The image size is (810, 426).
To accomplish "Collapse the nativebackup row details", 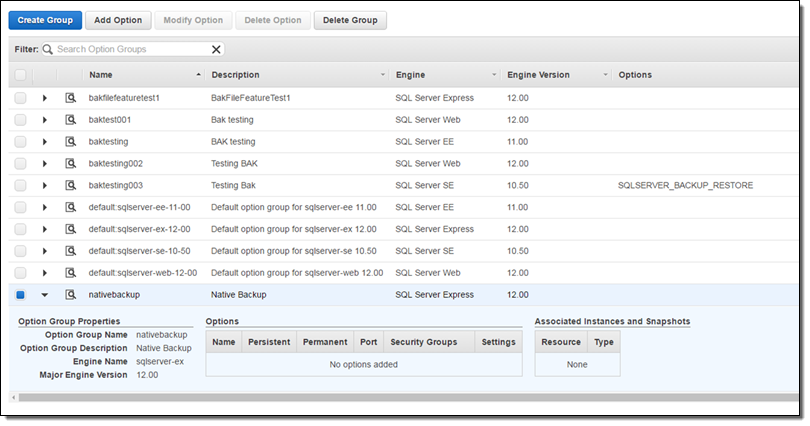I will point(45,294).
